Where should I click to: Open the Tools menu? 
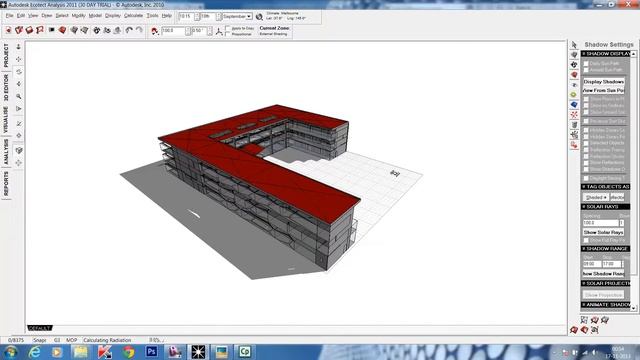pyautogui.click(x=152, y=16)
